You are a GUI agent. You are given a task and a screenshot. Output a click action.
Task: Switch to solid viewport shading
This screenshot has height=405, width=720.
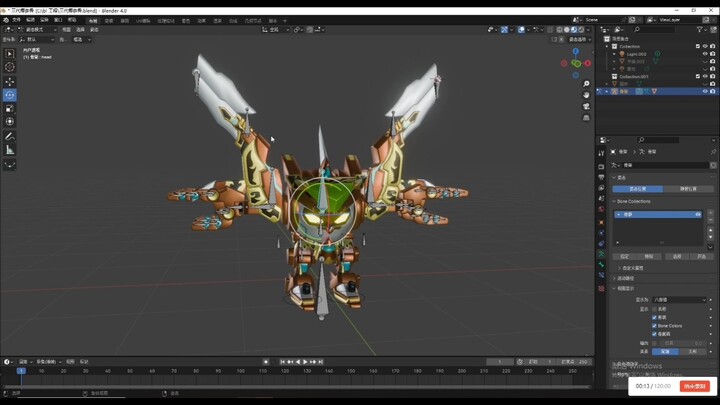[567, 29]
